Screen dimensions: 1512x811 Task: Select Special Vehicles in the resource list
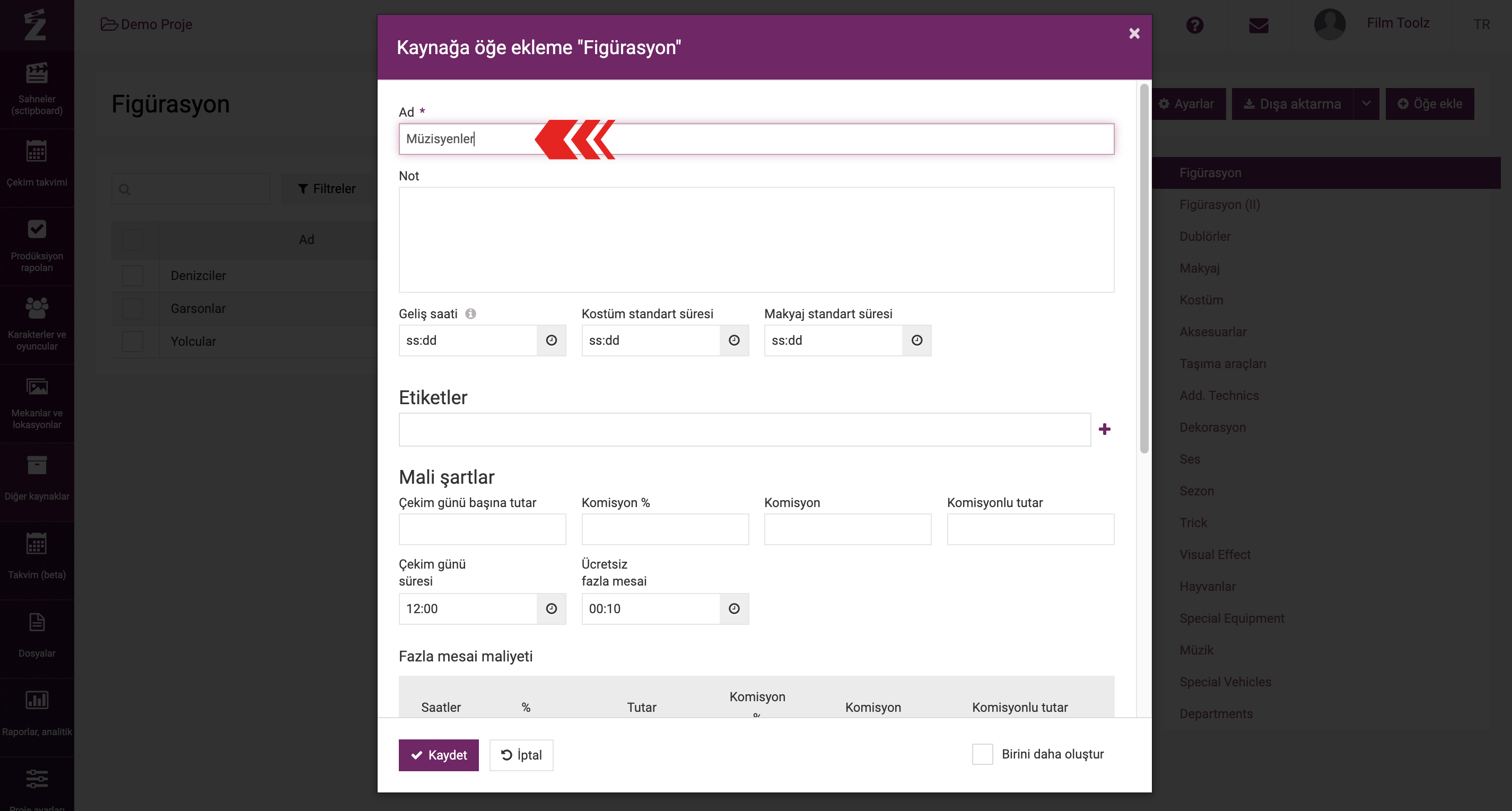pyautogui.click(x=1225, y=682)
